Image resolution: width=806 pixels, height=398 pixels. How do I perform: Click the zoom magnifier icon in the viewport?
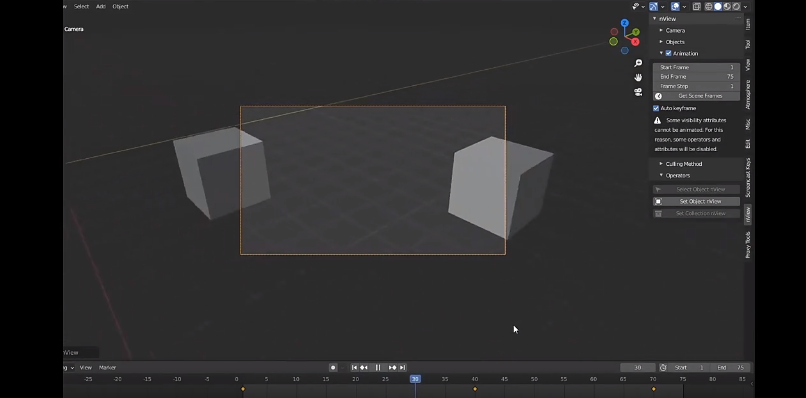tap(638, 63)
